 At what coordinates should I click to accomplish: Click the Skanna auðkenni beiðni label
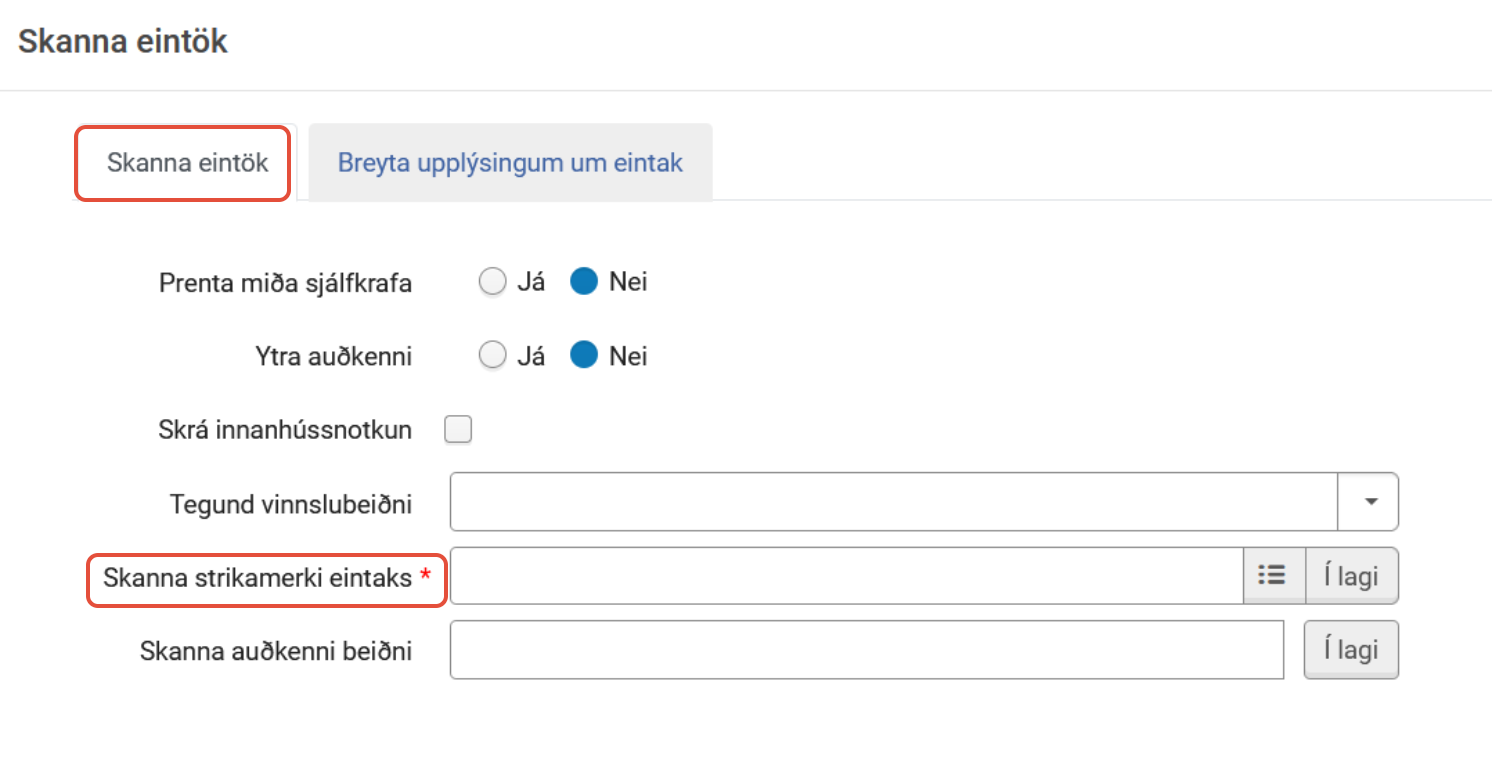tap(276, 652)
